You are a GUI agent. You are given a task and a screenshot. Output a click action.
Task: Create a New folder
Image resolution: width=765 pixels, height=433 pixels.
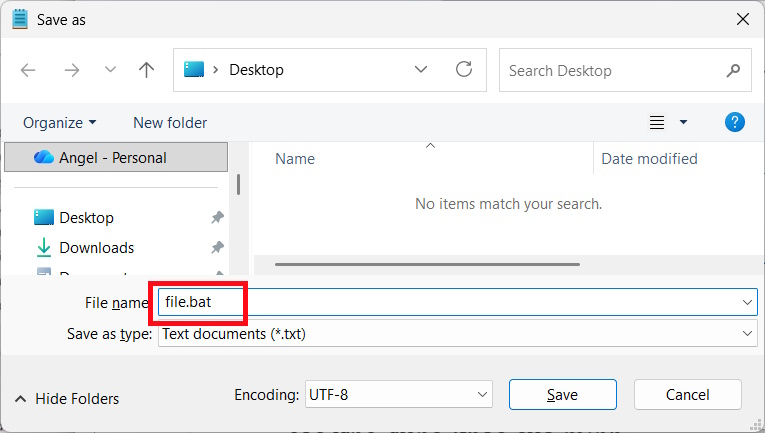point(170,122)
